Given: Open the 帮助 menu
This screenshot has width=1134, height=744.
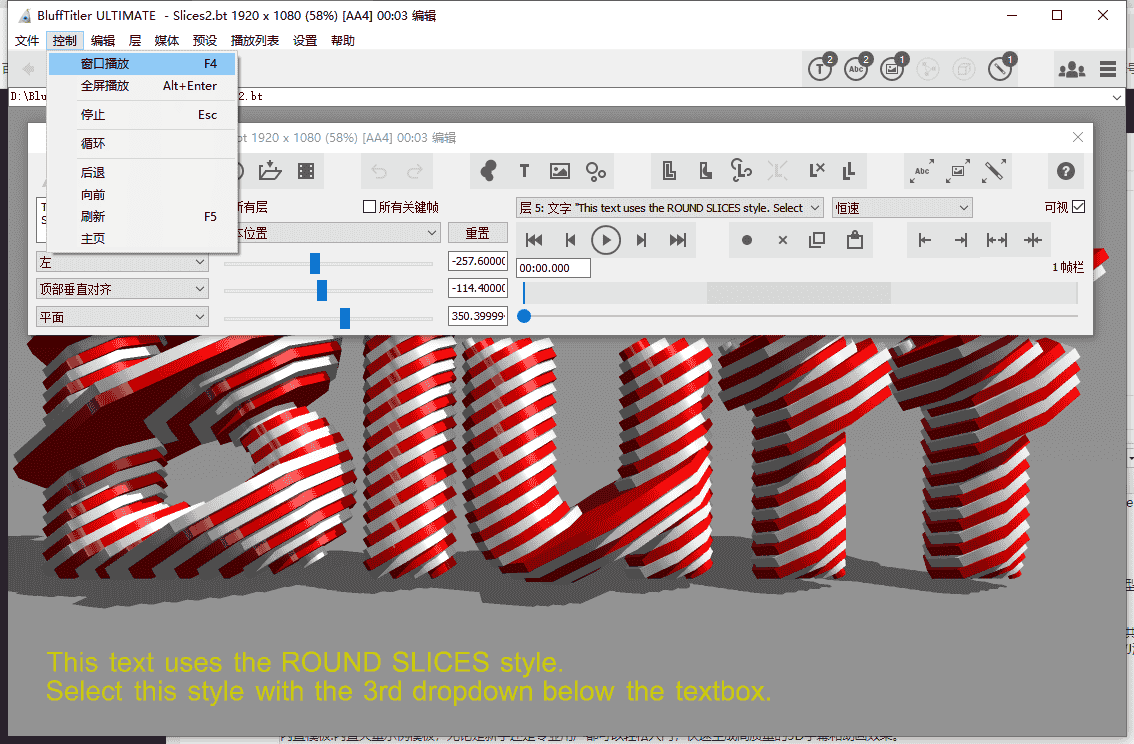Looking at the screenshot, I should [342, 40].
